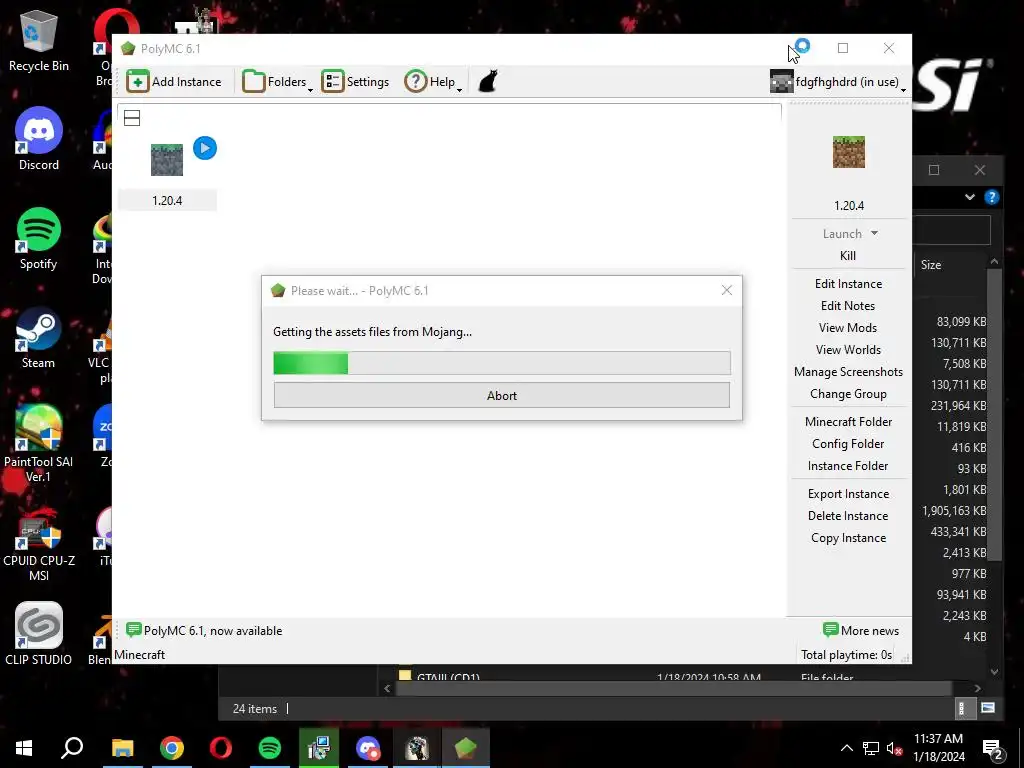Click the taskbar search magnifier
Screen dimensions: 1024x768
point(72,748)
